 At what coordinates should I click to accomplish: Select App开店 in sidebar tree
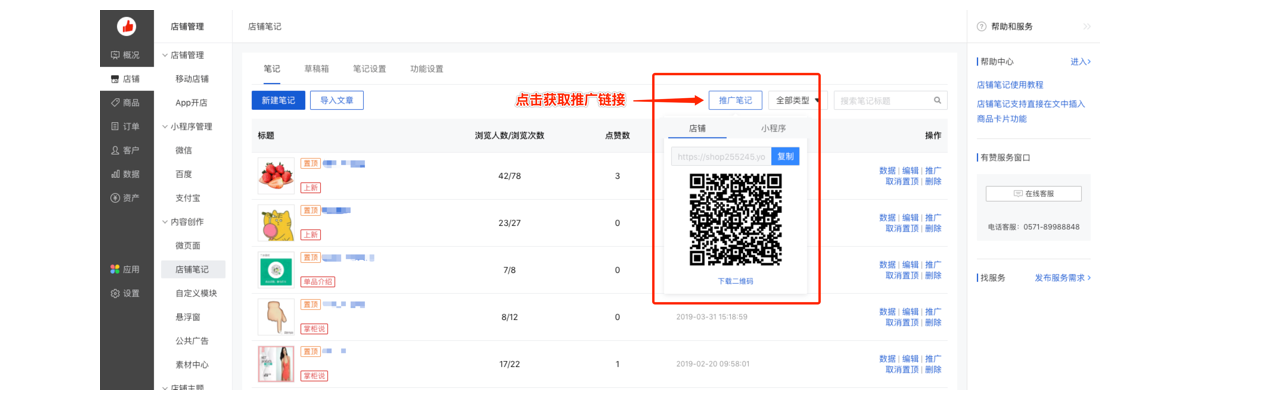(191, 103)
